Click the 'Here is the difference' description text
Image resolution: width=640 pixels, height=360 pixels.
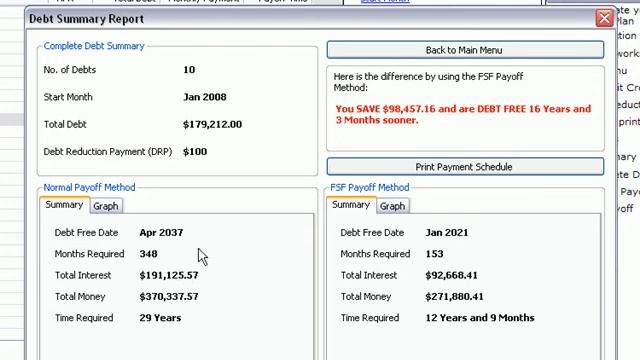coord(428,82)
